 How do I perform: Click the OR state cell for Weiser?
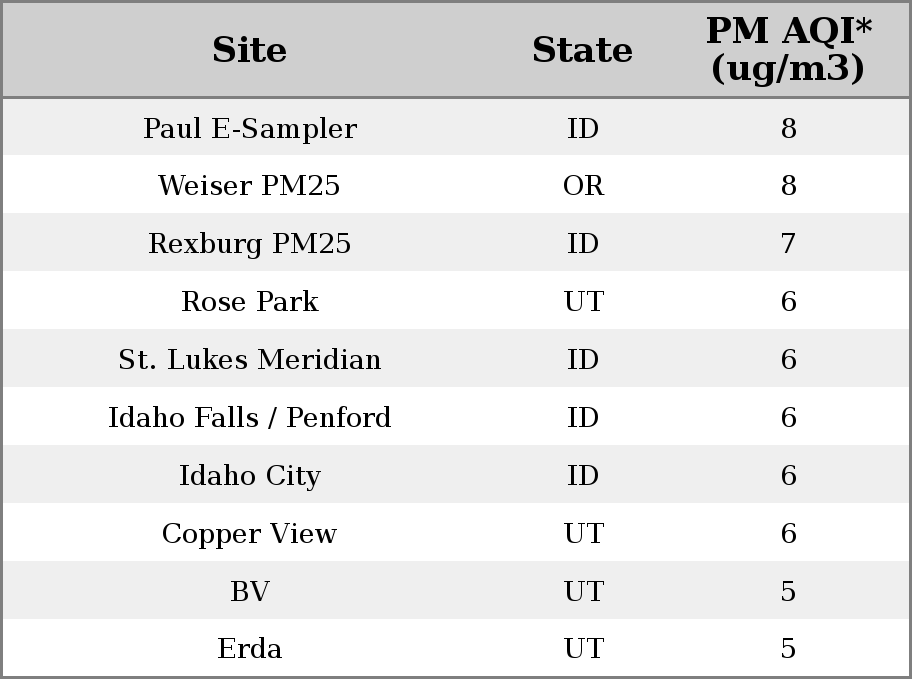tap(583, 186)
